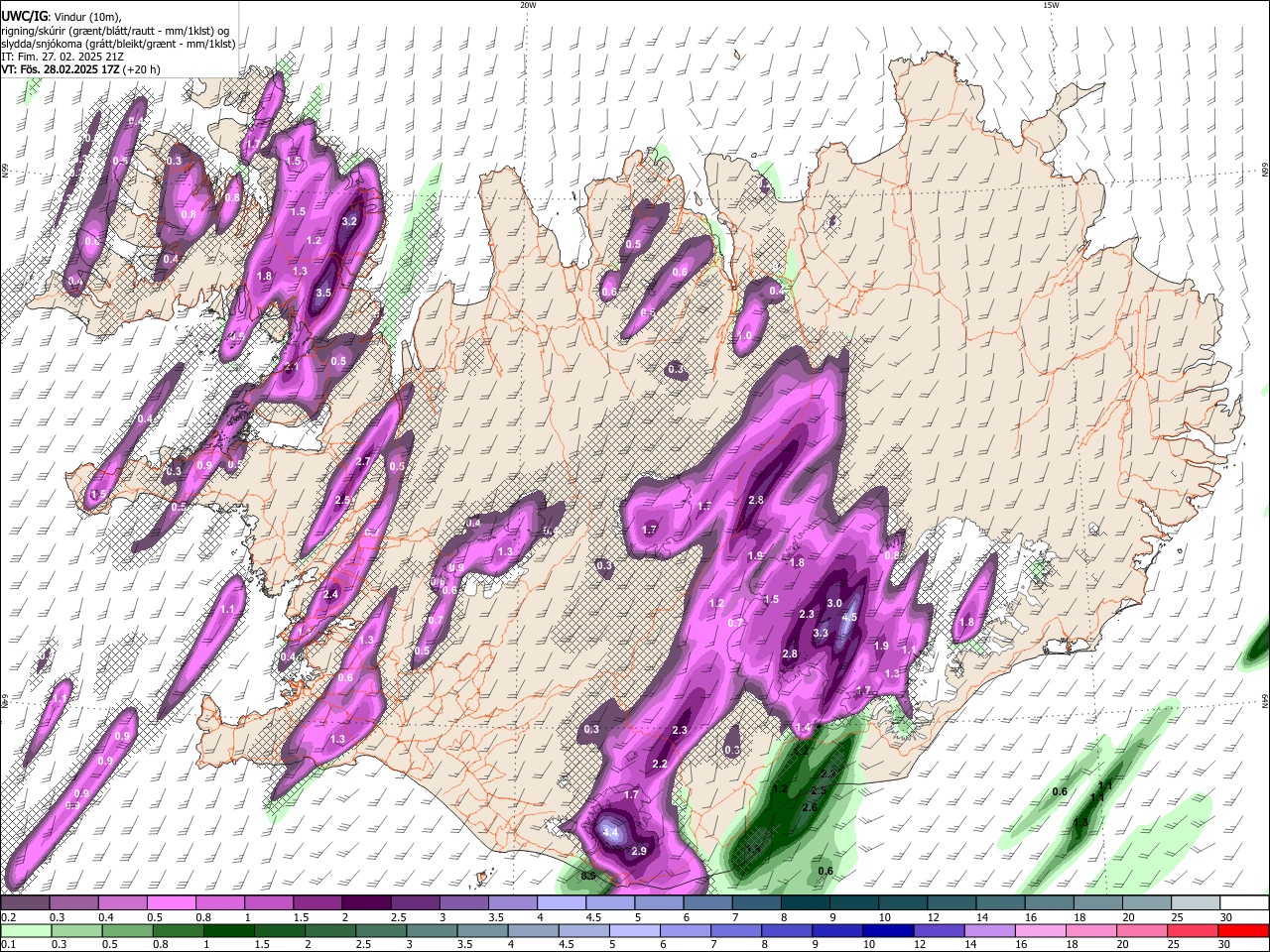1270x952 pixels.
Task: Click the light pink rain swatch between 16 and 18
Action: [x=1040, y=930]
